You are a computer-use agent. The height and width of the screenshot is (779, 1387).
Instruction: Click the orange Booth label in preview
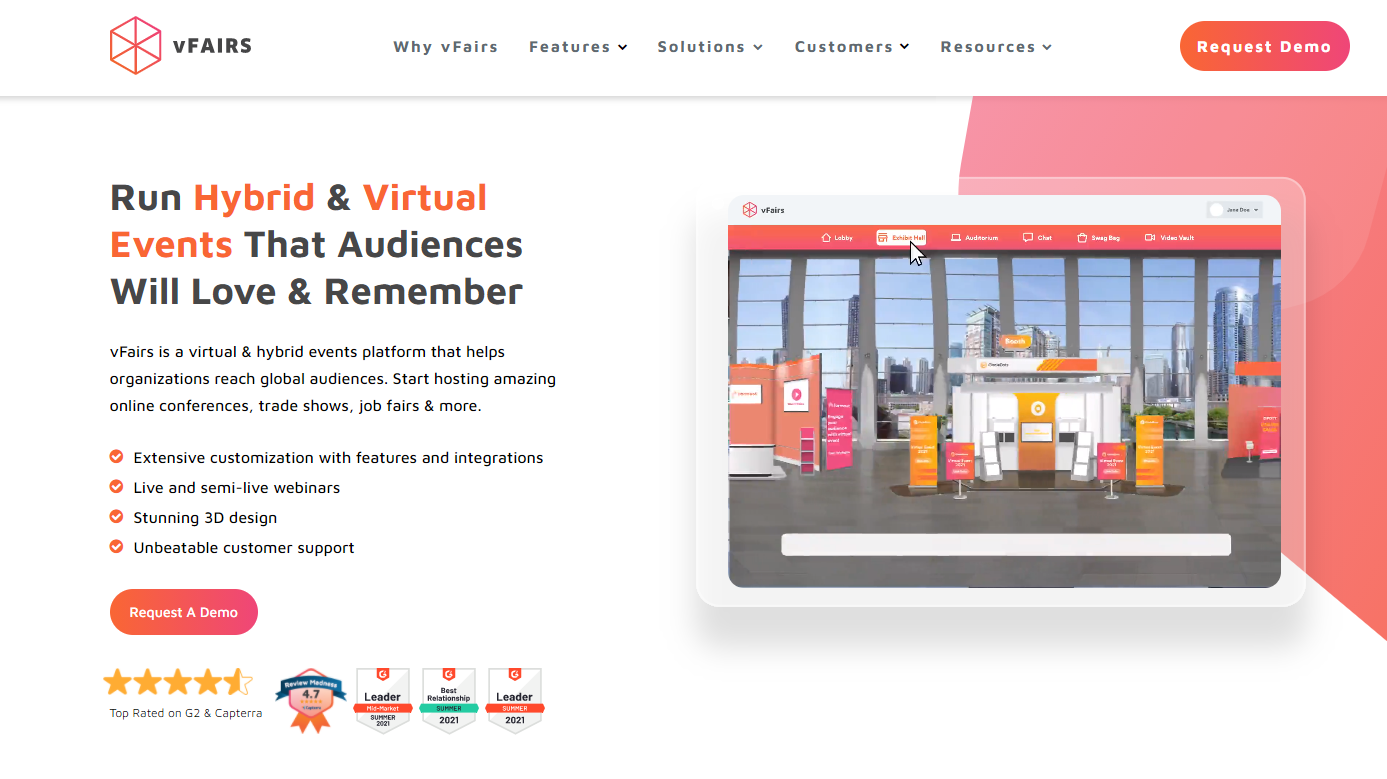(x=1015, y=341)
